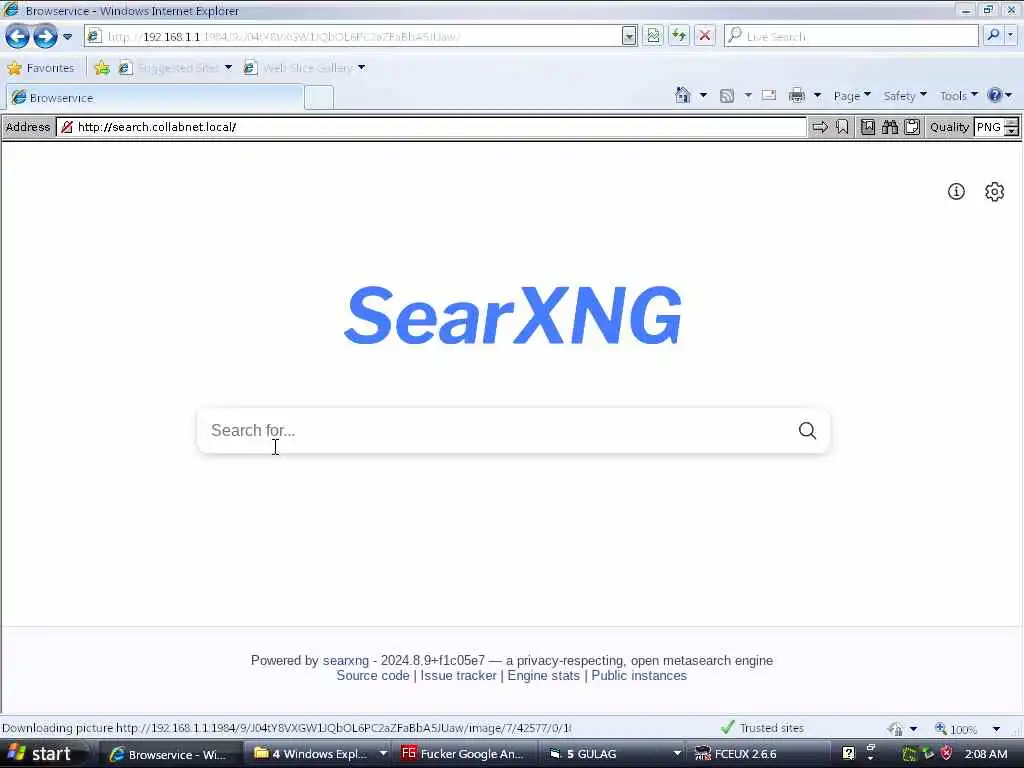
Task: Step the Quality selector down
Action: 1012,132
